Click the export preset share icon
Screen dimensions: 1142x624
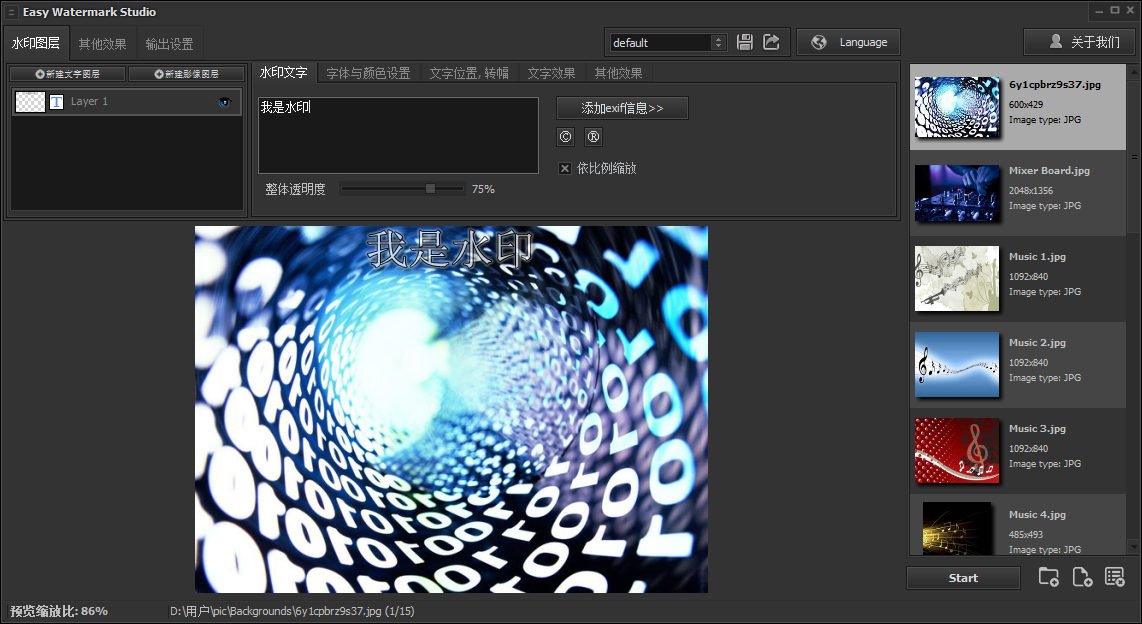click(x=772, y=41)
